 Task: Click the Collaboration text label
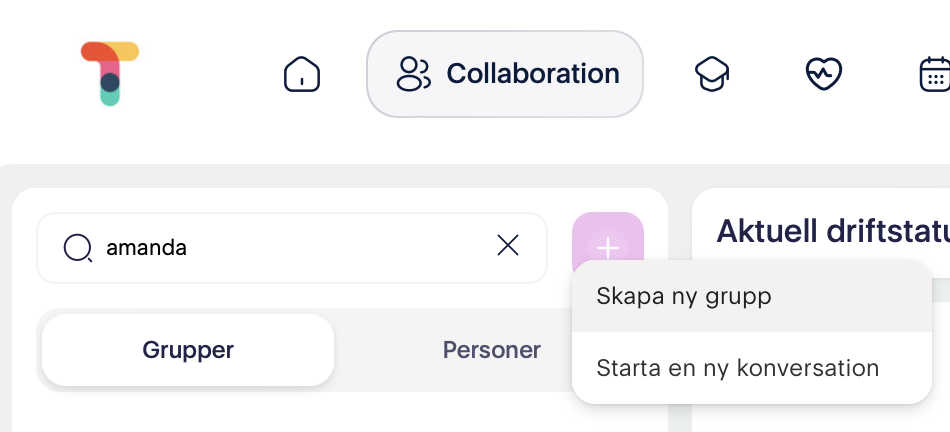coord(533,74)
